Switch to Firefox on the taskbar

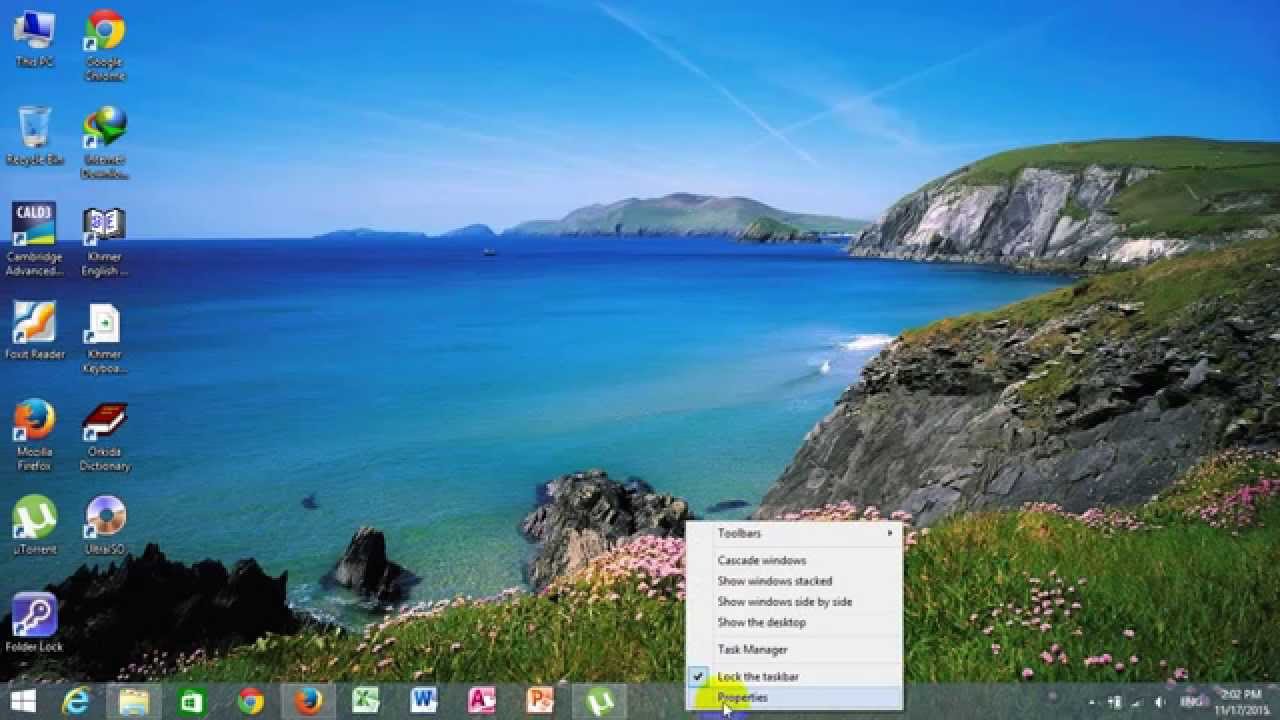(x=308, y=701)
